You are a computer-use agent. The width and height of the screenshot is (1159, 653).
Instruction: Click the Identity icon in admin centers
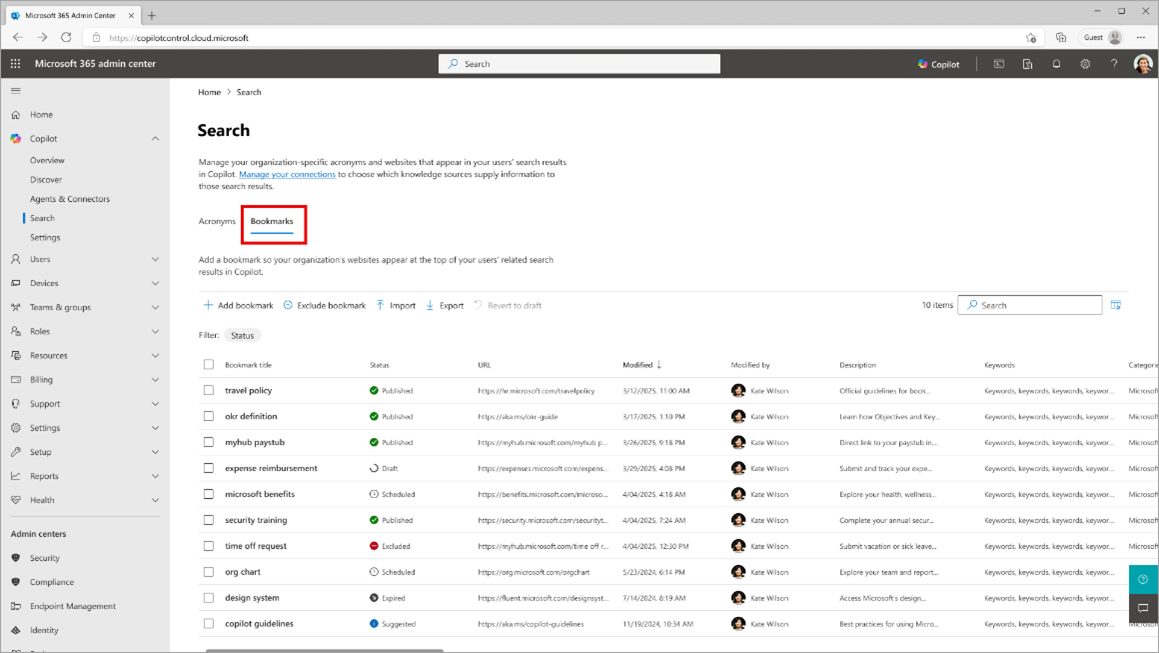pos(16,630)
